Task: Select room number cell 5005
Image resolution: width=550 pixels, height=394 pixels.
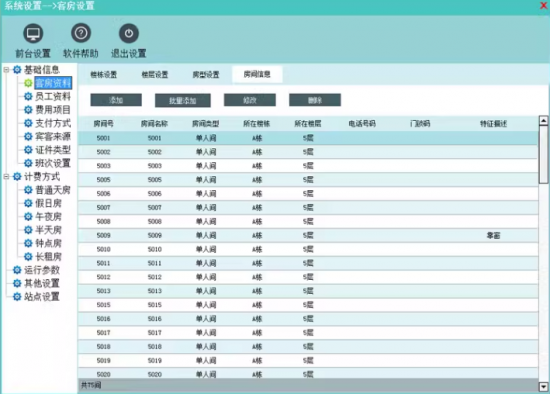Action: click(x=103, y=180)
